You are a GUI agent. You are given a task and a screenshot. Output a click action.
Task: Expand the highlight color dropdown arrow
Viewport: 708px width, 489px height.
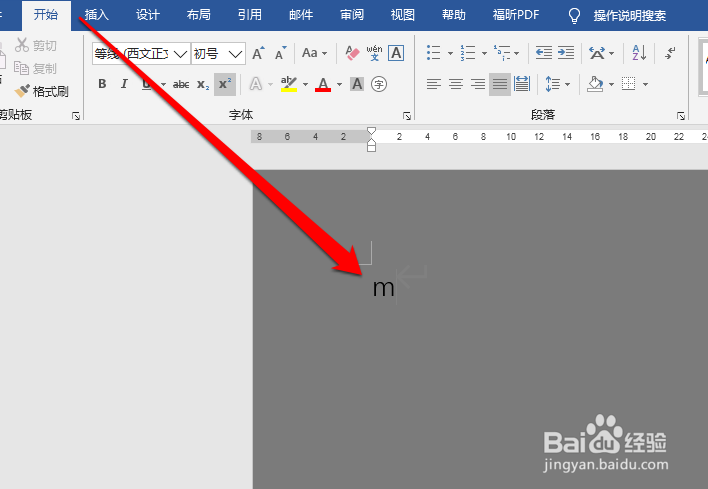pyautogui.click(x=305, y=84)
